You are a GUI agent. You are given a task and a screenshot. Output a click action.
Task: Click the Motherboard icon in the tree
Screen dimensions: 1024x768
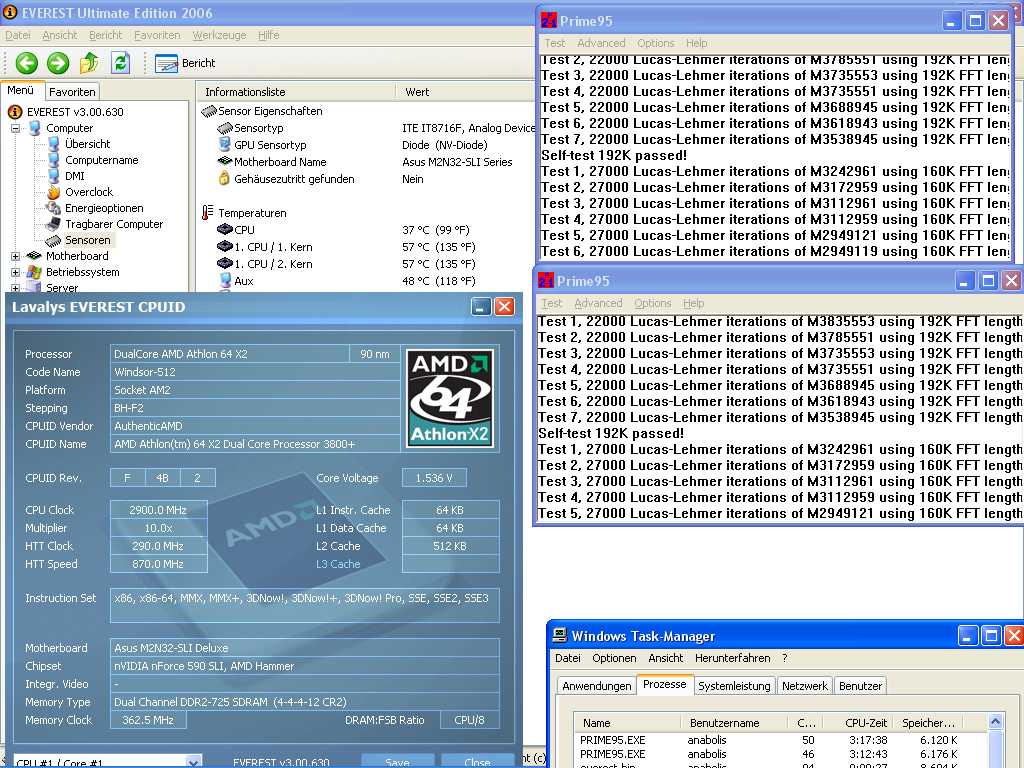34,256
